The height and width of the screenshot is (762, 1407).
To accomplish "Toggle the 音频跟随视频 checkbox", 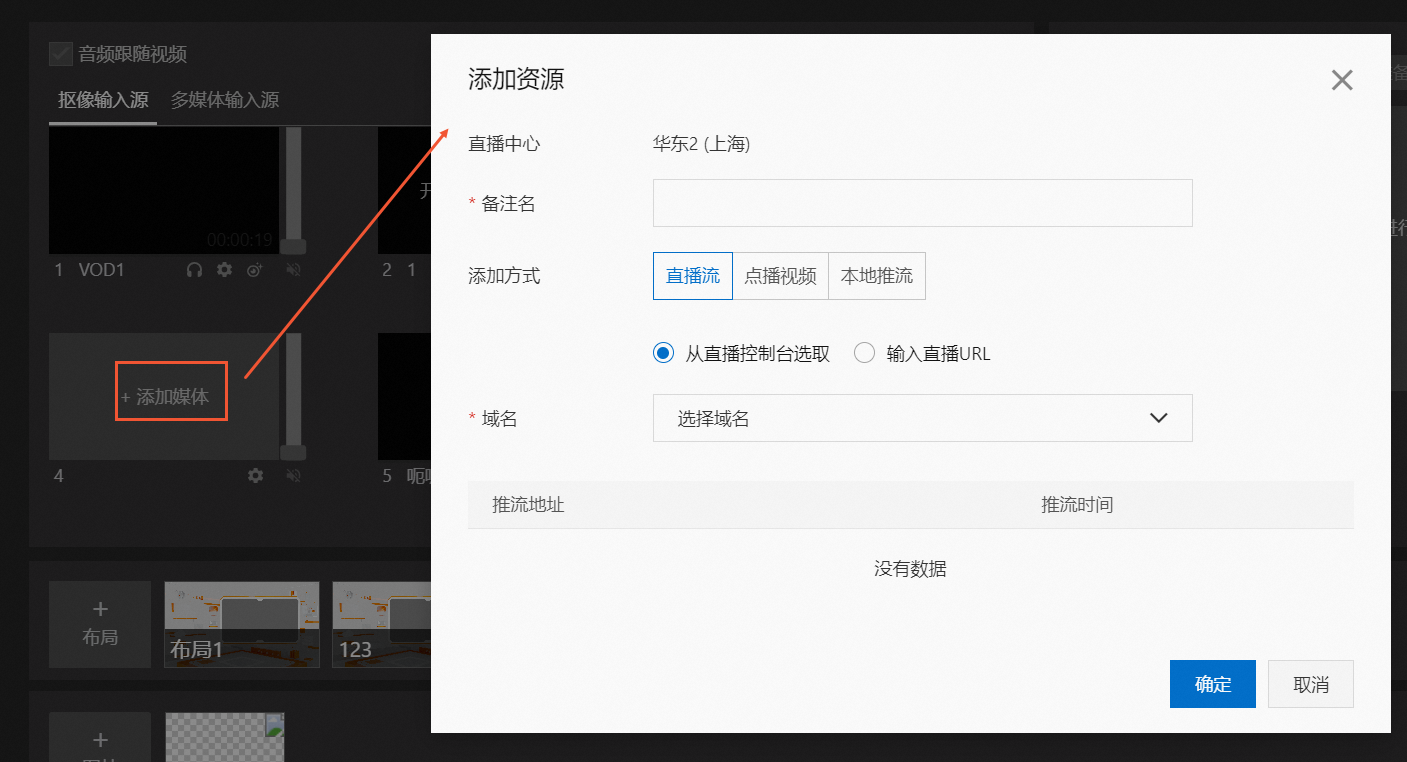I will [x=61, y=54].
